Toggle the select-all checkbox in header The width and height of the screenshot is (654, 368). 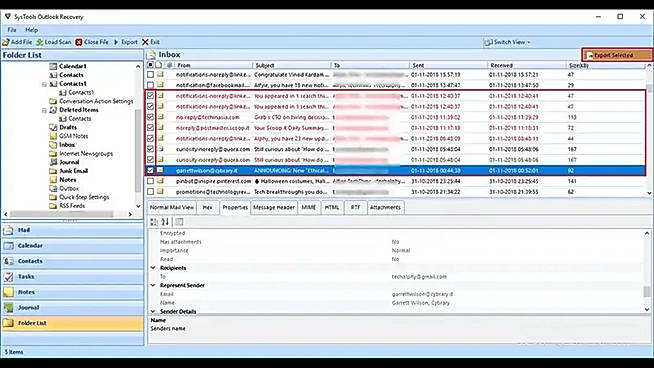(x=150, y=65)
